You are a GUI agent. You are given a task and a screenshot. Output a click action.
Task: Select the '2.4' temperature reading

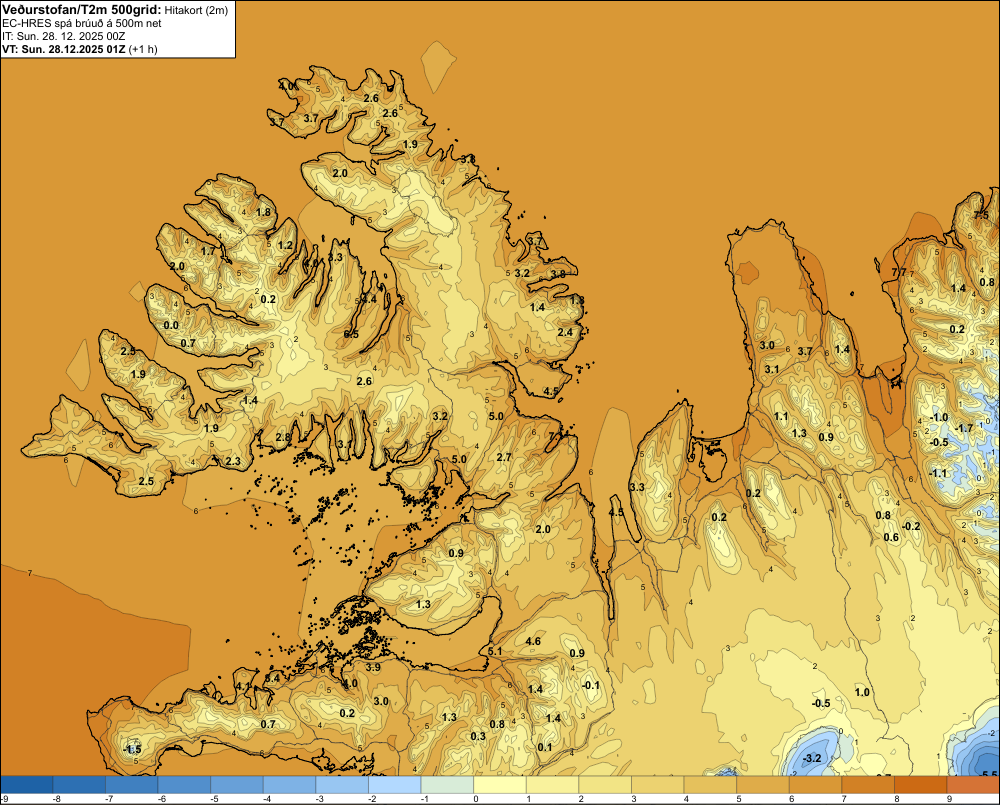coord(565,332)
